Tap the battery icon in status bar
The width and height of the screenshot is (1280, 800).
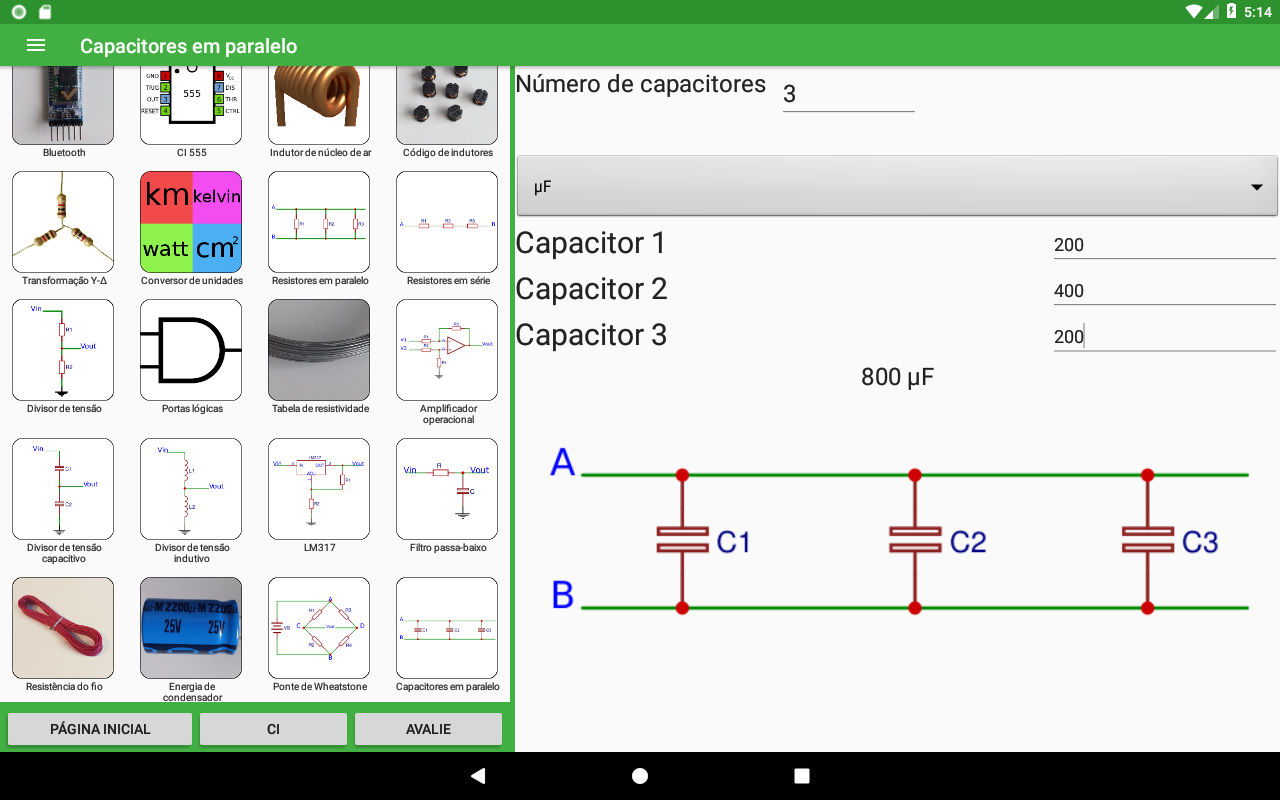coord(1231,12)
